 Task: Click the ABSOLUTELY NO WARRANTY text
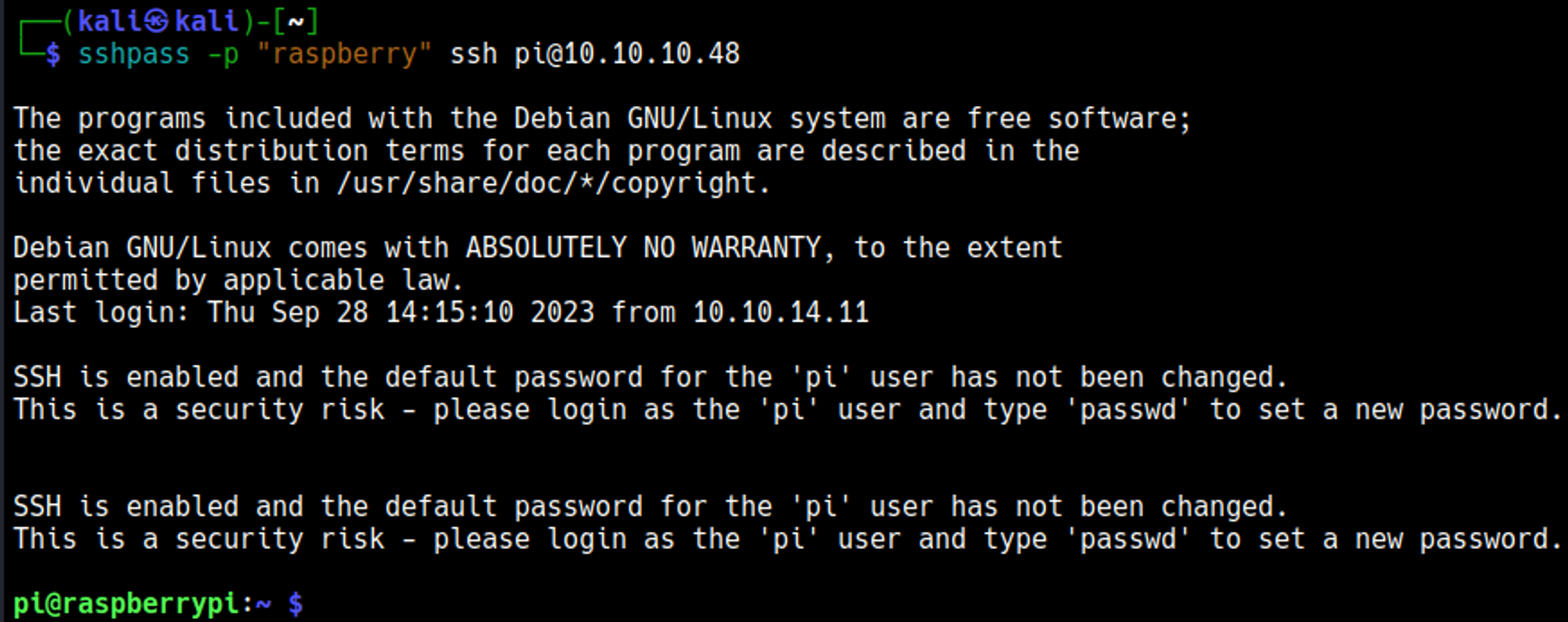click(x=643, y=249)
